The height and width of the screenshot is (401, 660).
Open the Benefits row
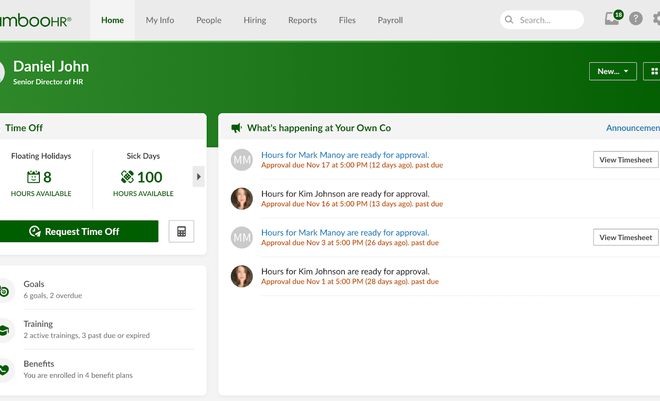[97, 369]
